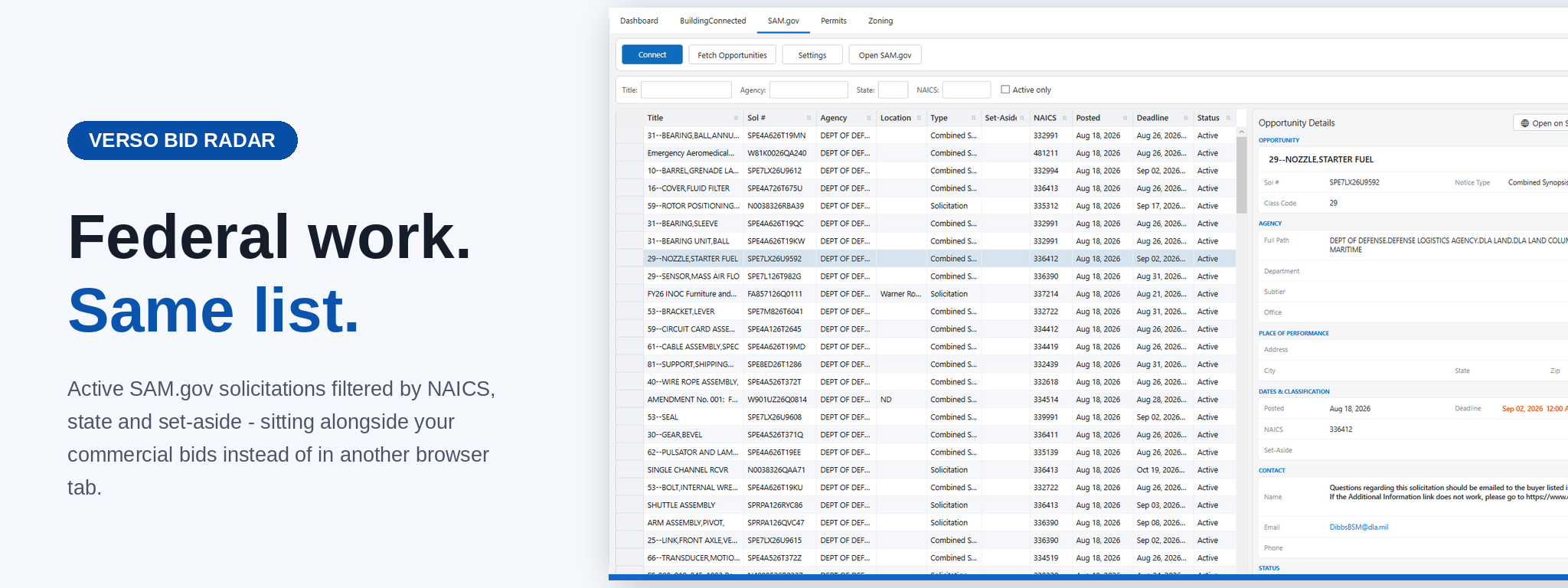Select the 29--SENSOR,MASS AIR FLO row title

click(x=694, y=276)
